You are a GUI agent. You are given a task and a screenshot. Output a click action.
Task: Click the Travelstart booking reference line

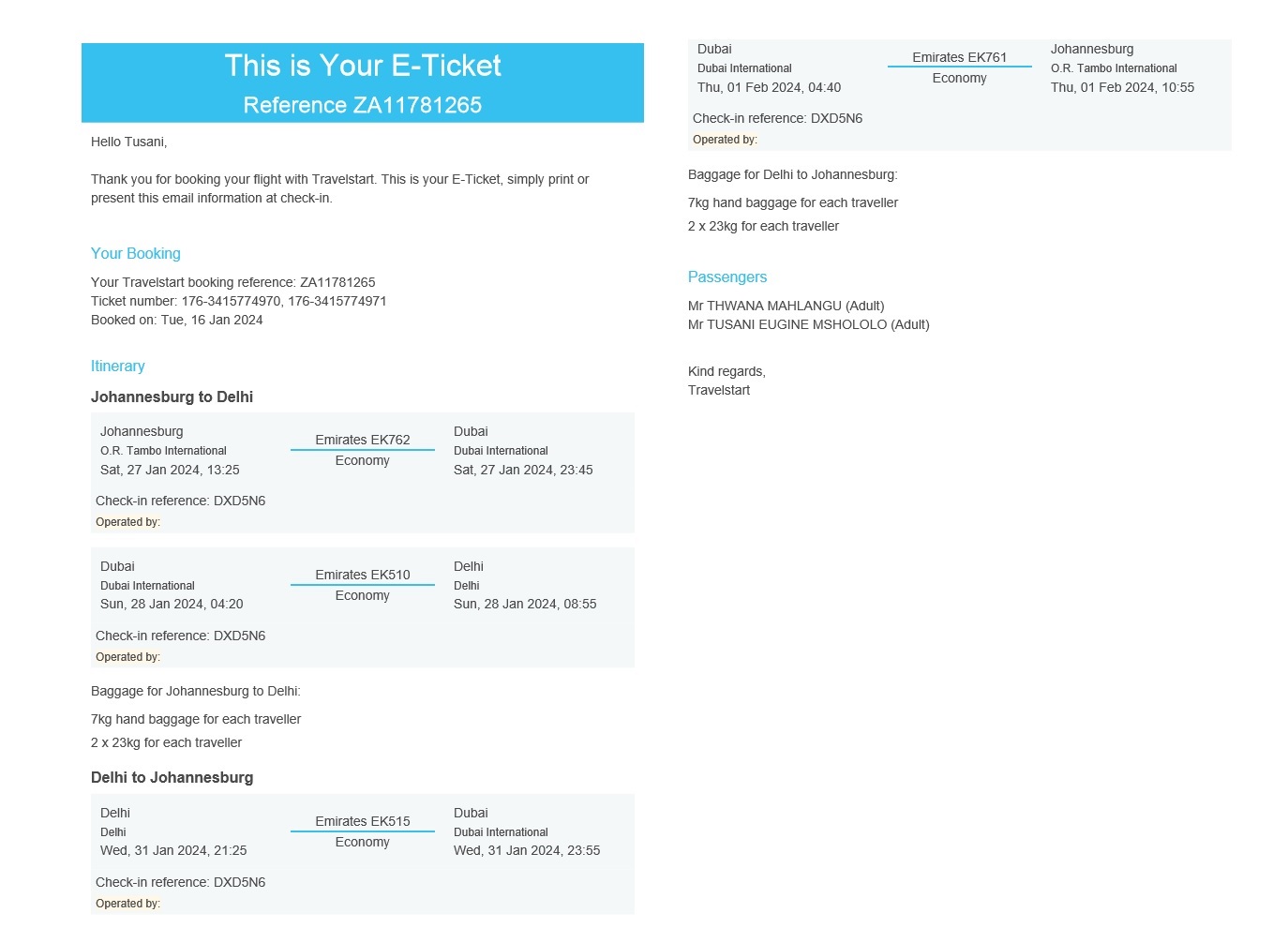point(233,282)
